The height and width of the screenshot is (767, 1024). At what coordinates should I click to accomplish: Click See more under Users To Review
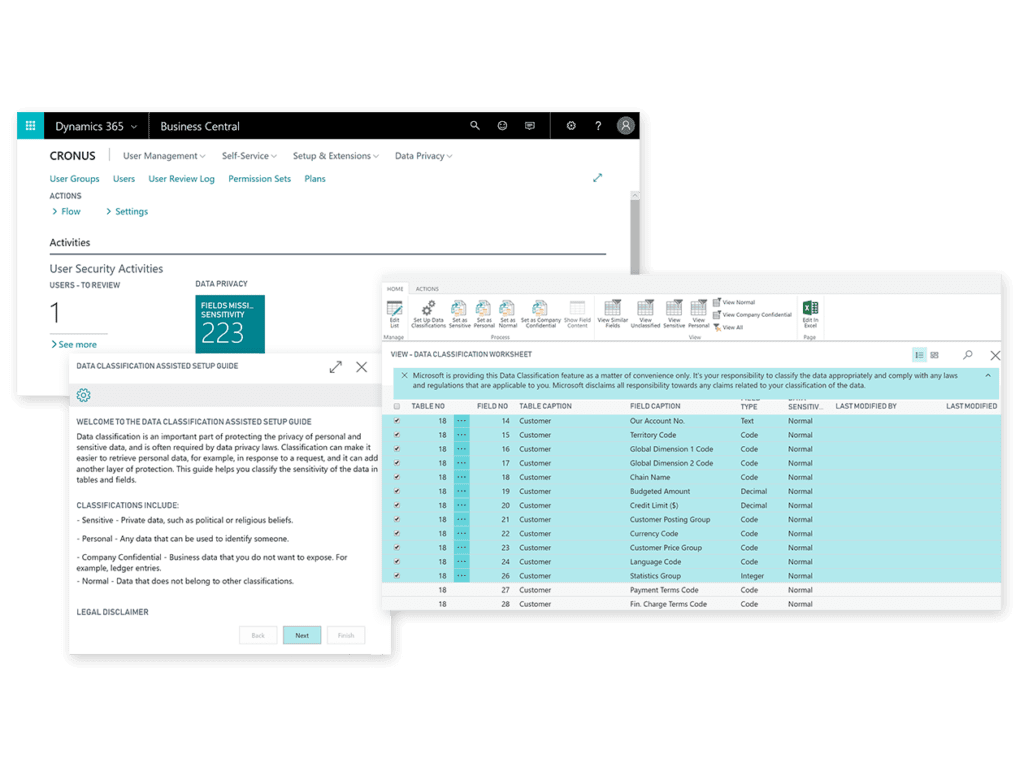(x=74, y=344)
